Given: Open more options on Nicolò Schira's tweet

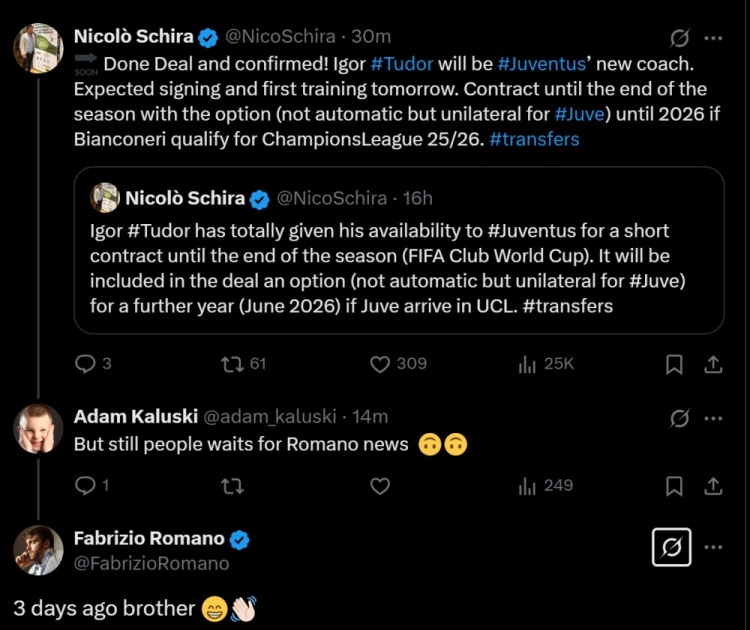Looking at the screenshot, I should point(713,38).
